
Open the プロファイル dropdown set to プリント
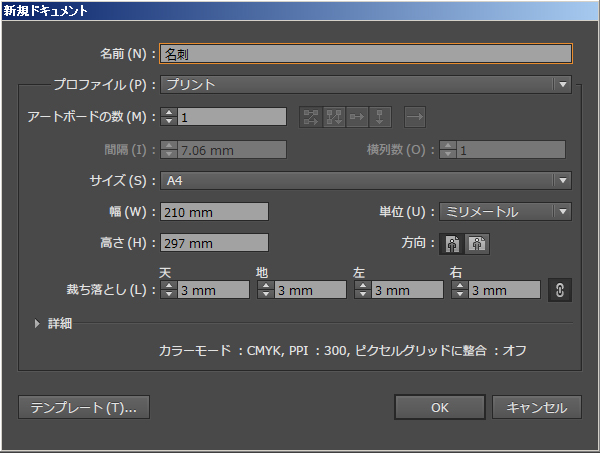[365, 85]
